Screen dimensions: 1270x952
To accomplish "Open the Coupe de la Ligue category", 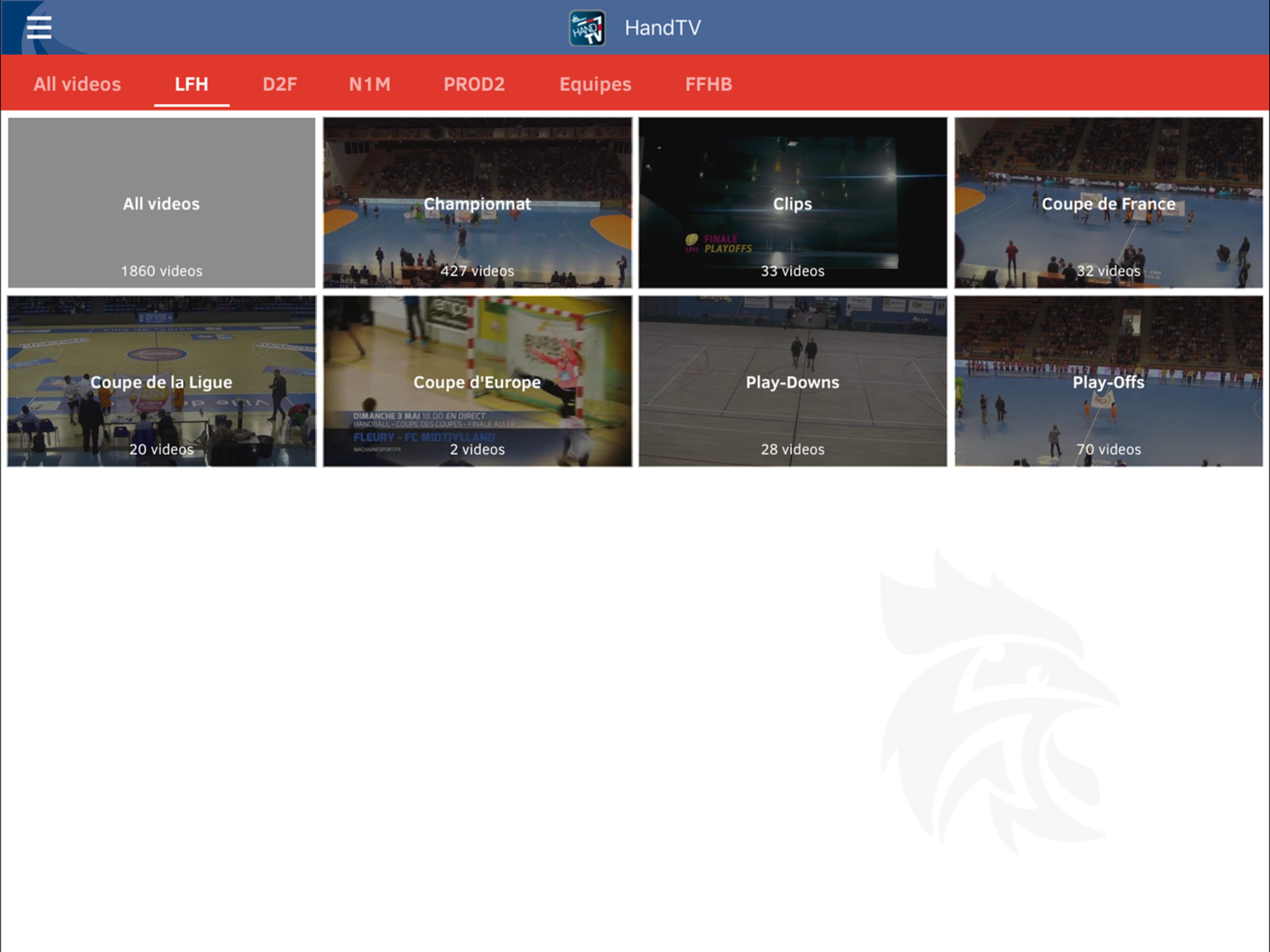I will tap(161, 381).
